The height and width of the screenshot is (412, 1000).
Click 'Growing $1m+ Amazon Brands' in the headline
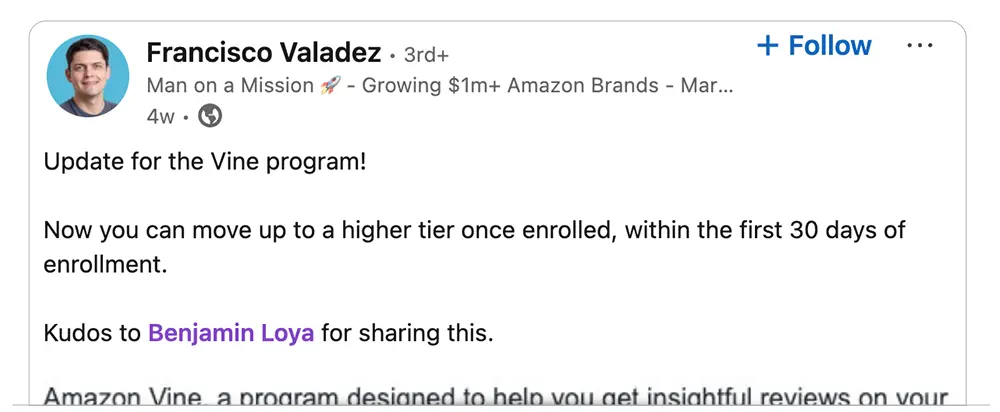coord(510,85)
